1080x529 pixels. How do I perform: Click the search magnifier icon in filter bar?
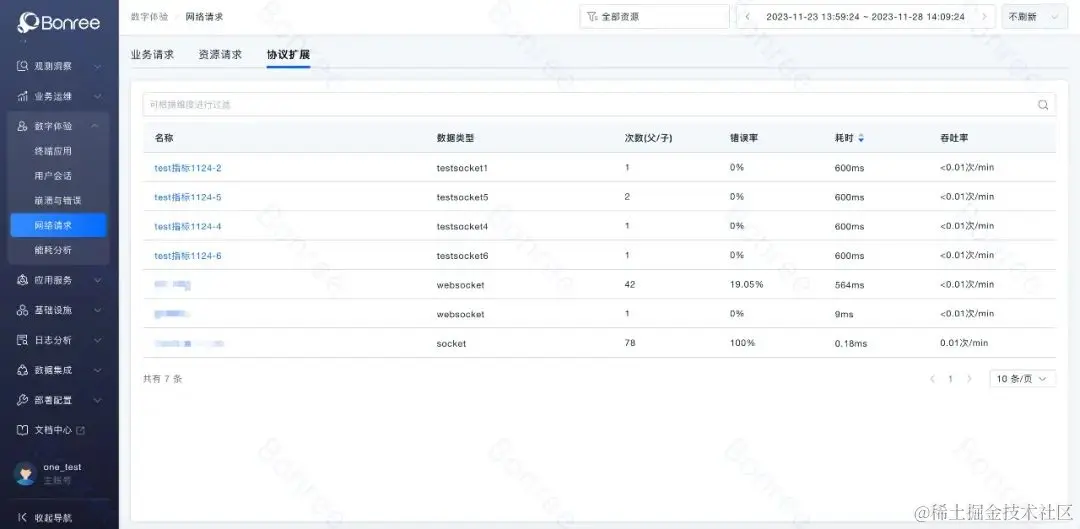coord(1043,105)
